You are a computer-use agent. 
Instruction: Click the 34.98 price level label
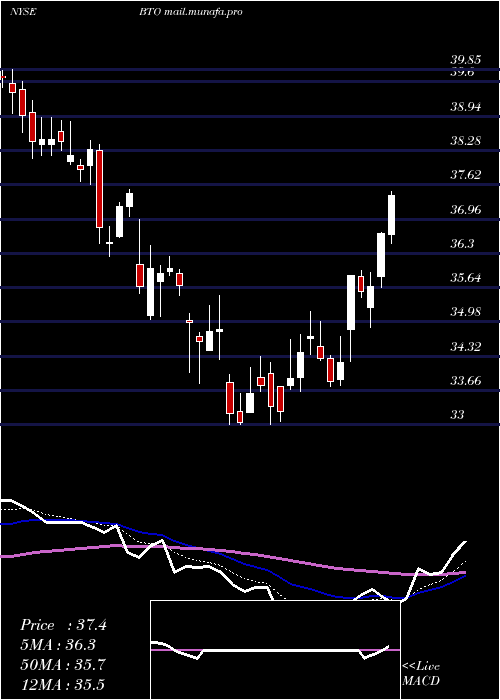[465, 312]
